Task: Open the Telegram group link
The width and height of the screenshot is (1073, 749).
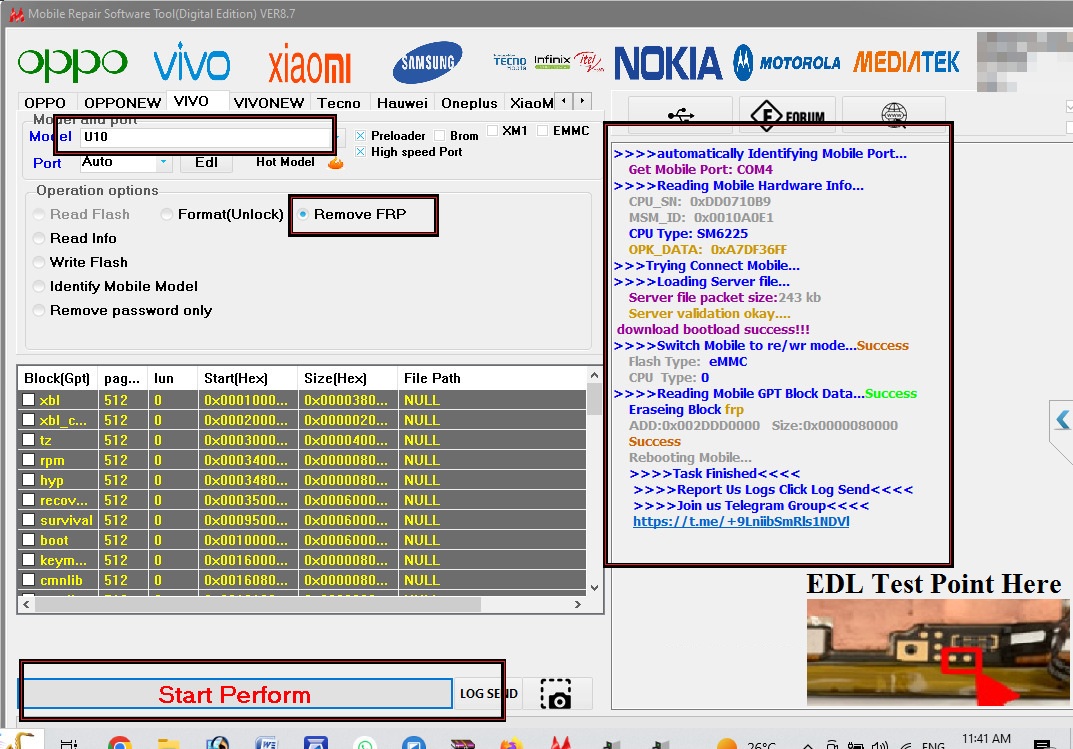Action: pos(741,521)
